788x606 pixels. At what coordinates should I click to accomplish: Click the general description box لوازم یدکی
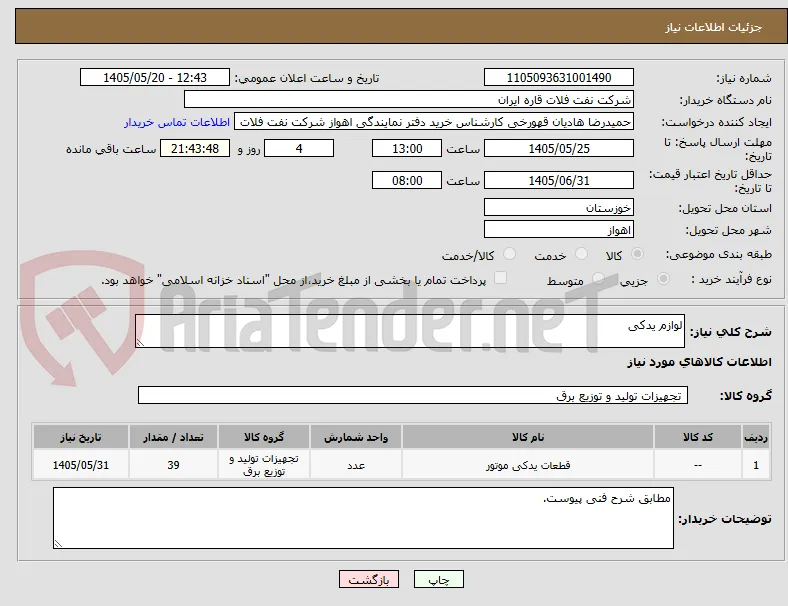coord(410,331)
